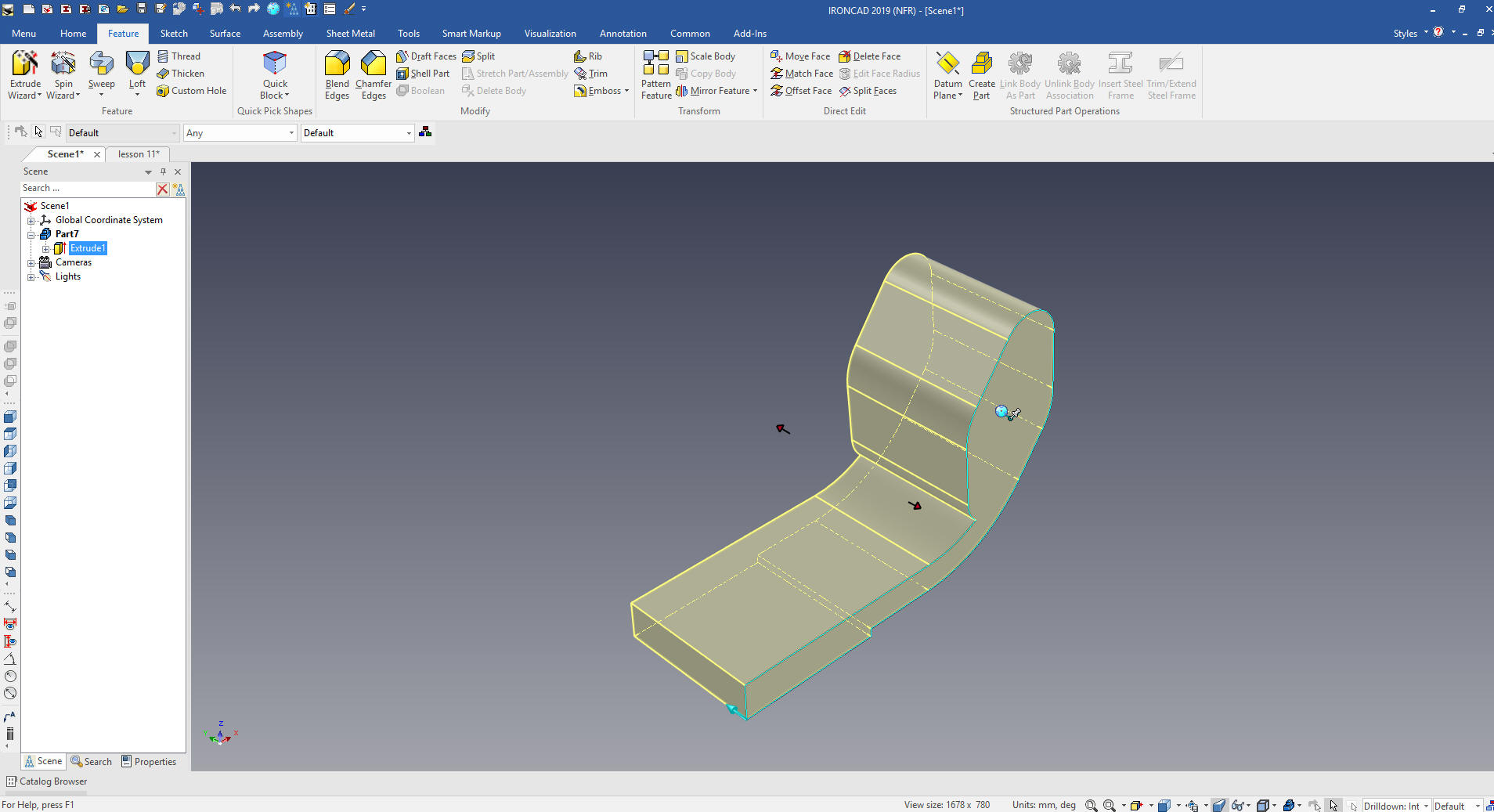Click the redo arrow in quick access toolbar
1494x812 pixels.
(254, 9)
